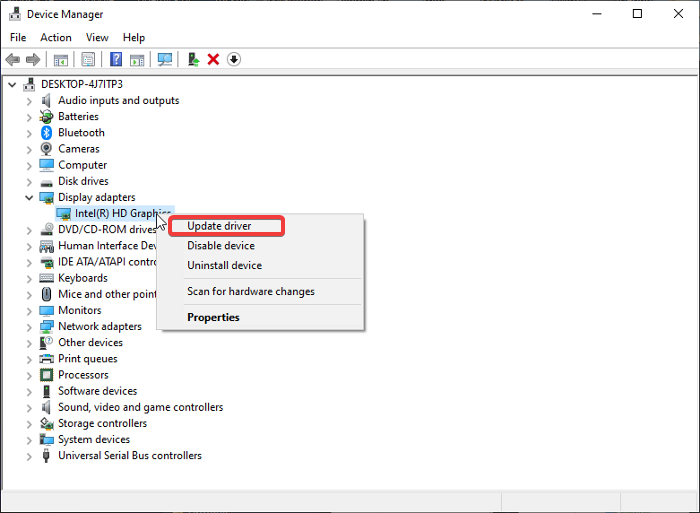Open Properties from the context menu
This screenshot has height=513, width=700.
pos(213,318)
